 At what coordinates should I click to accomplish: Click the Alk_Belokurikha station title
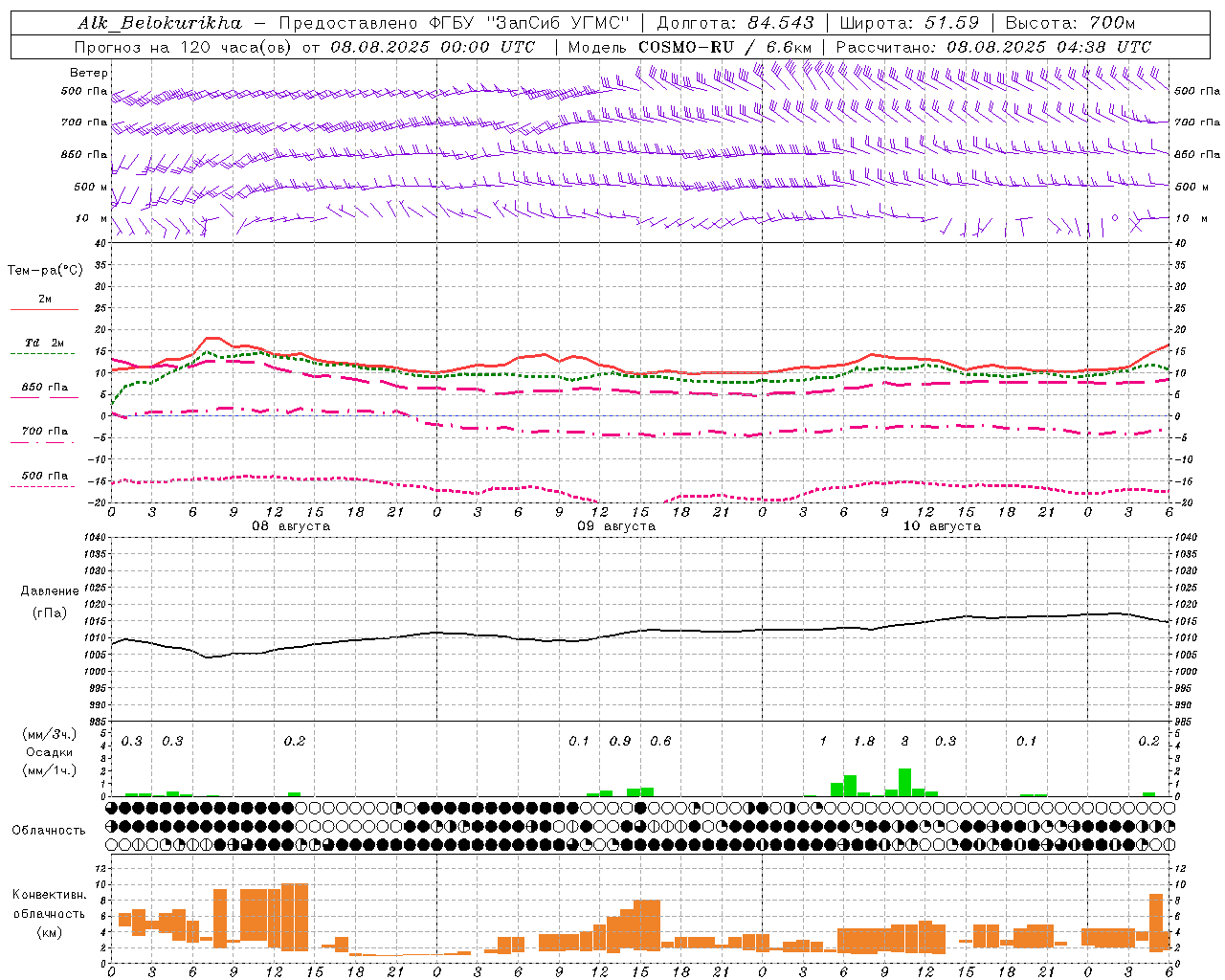tap(160, 23)
